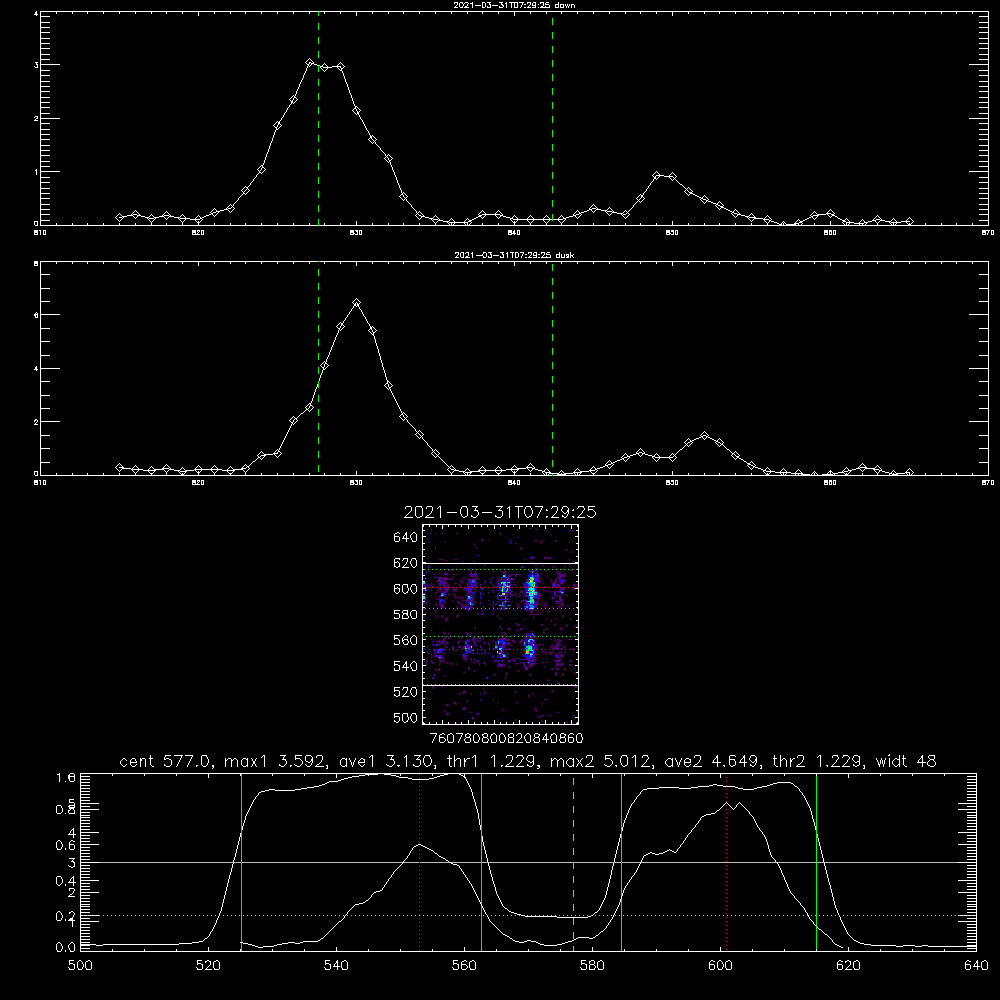Viewport: 1000px width, 1000px height.
Task: Click x-axis label '500' of bottom profile plot
Action: pyautogui.click(x=80, y=966)
